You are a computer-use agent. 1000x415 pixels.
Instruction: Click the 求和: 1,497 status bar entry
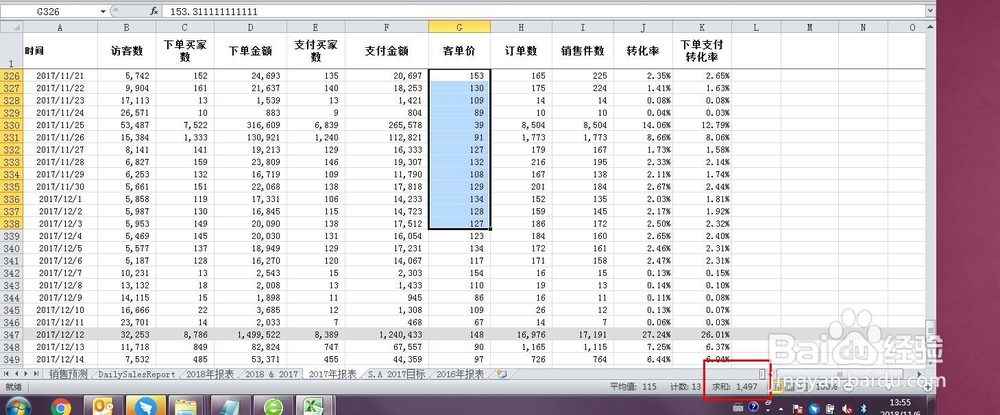click(x=735, y=387)
